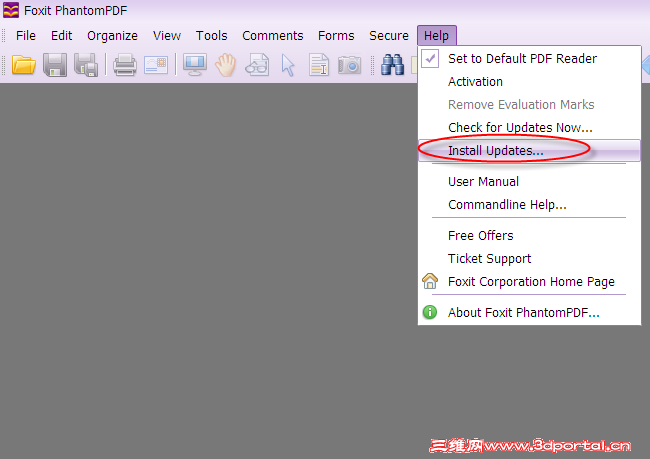Click the Print icon
This screenshot has width=650, height=459.
[125, 65]
